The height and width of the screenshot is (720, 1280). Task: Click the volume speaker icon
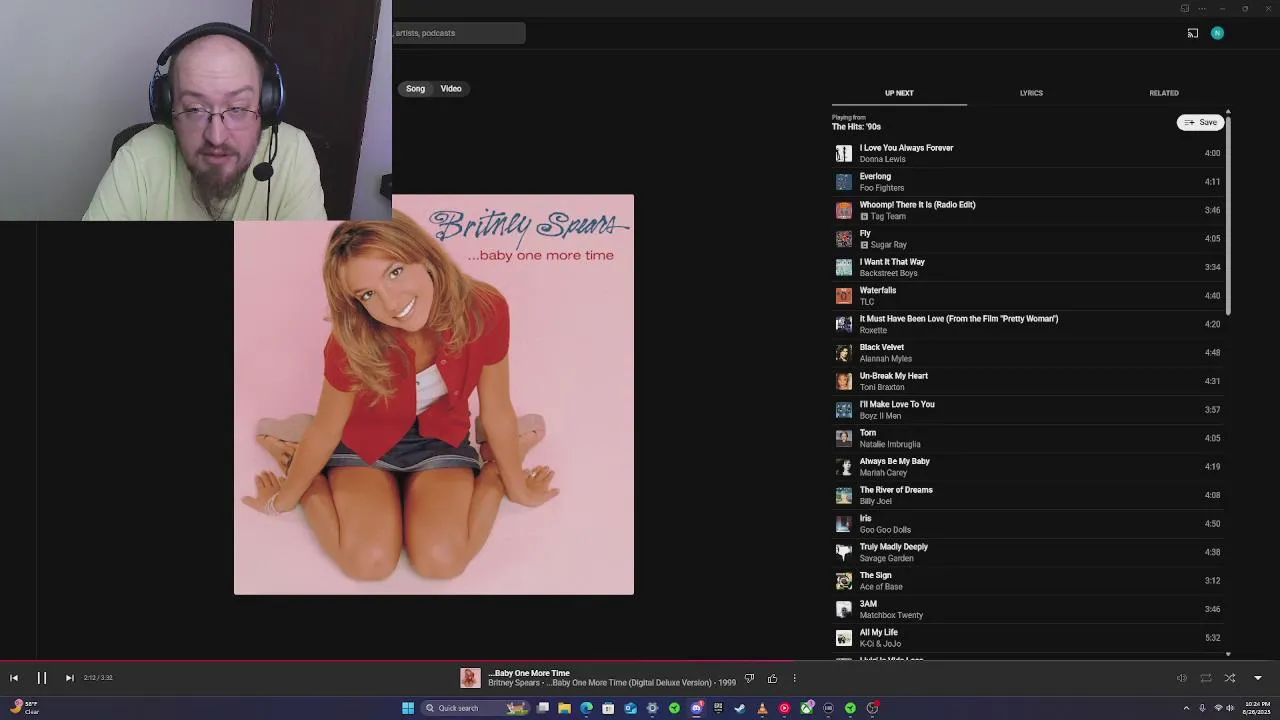point(1181,678)
